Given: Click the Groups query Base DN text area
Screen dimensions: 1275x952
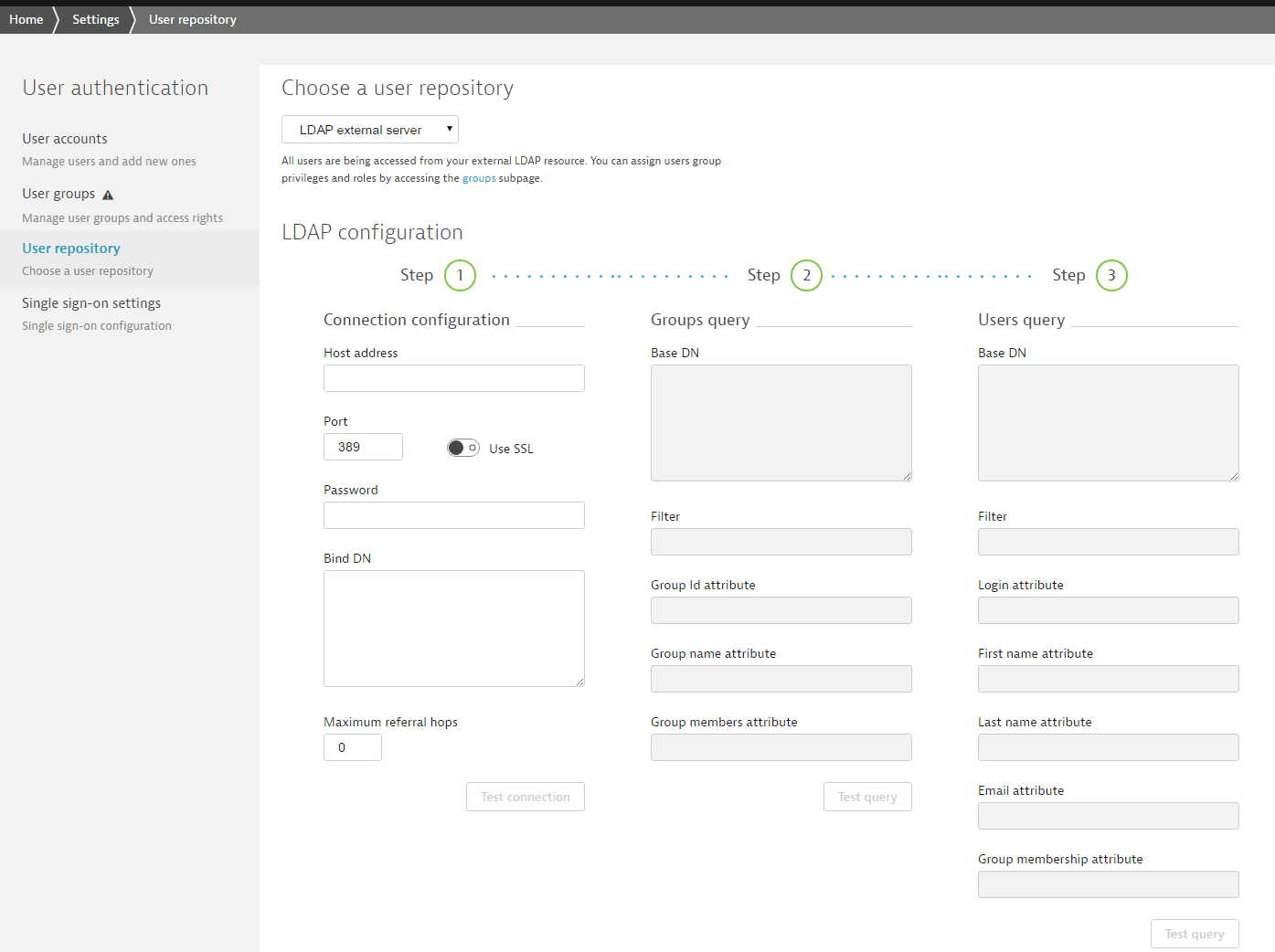Looking at the screenshot, I should click(x=781, y=423).
